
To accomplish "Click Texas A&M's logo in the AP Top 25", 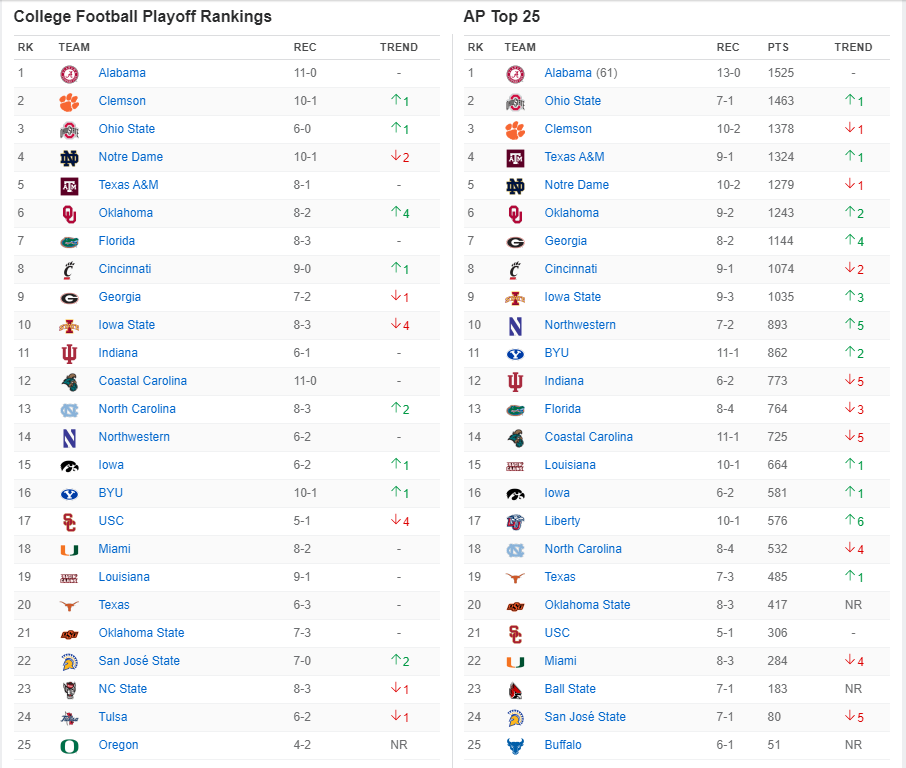I will tap(515, 157).
